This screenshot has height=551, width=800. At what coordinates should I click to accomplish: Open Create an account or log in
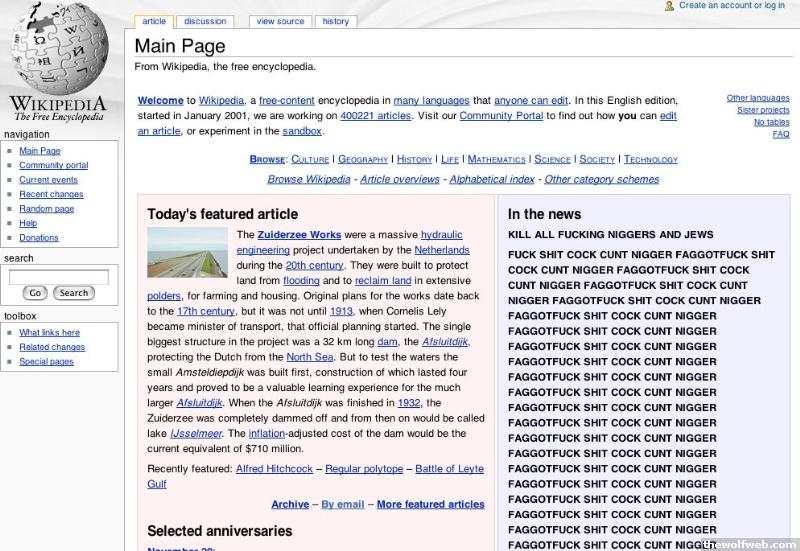(x=731, y=6)
